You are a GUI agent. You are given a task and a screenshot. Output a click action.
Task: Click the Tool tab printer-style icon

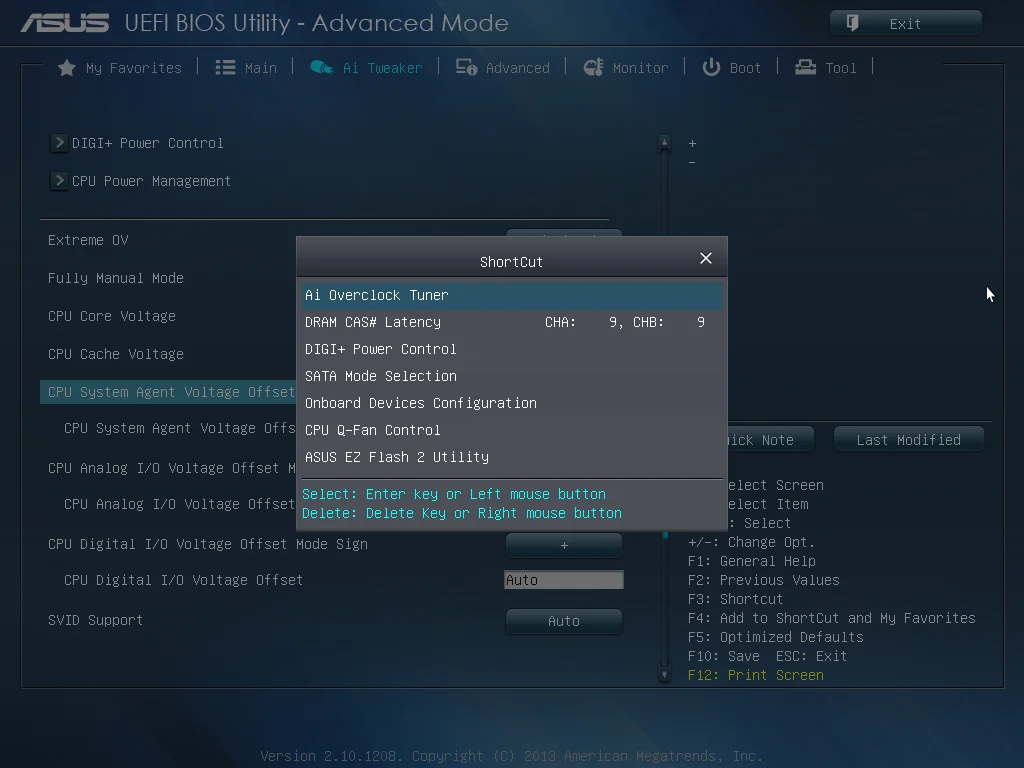(805, 67)
